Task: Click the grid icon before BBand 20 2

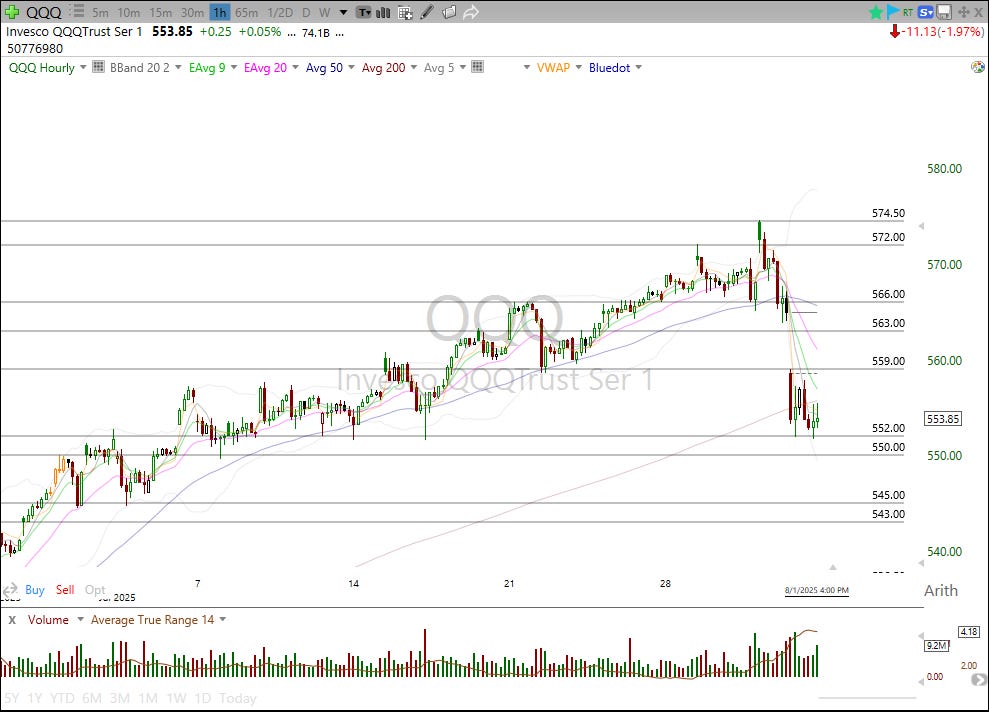Action: [x=98, y=67]
